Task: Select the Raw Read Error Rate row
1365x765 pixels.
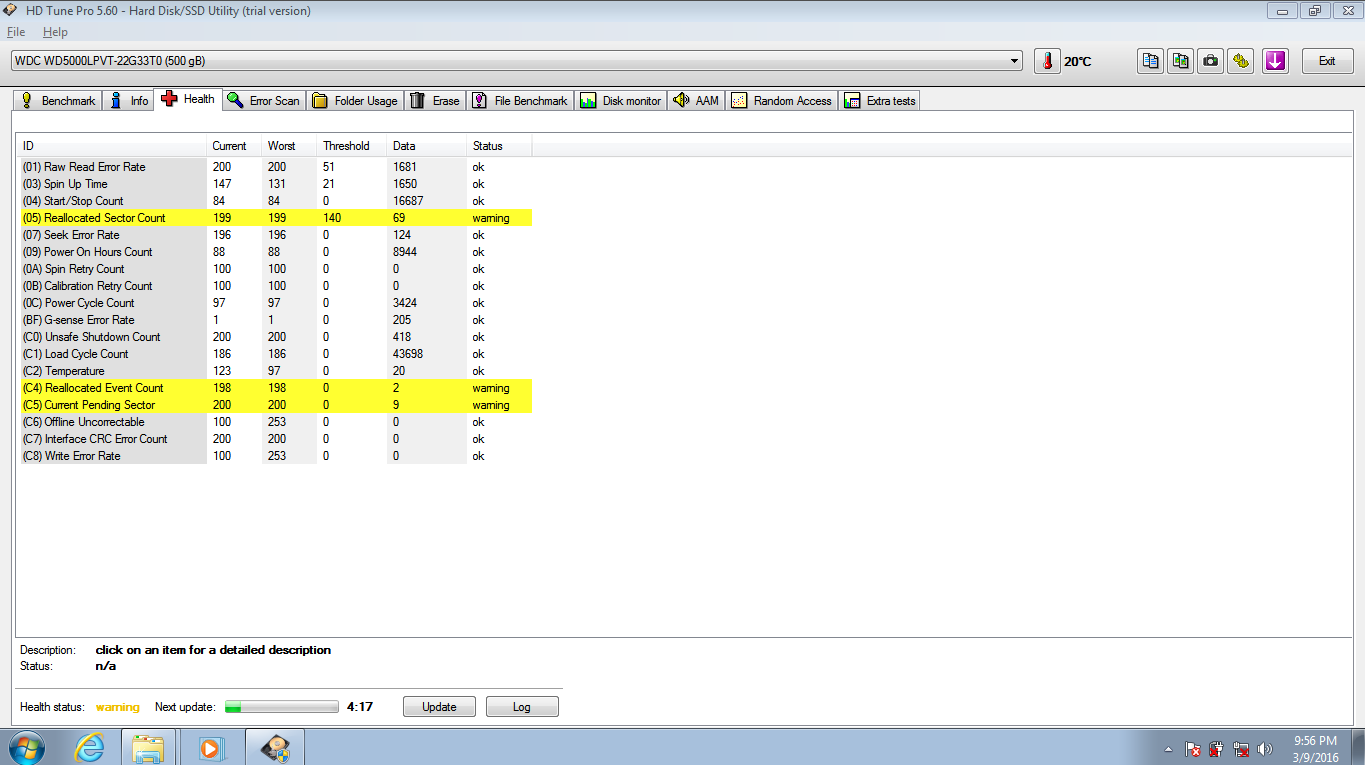Action: click(274, 167)
